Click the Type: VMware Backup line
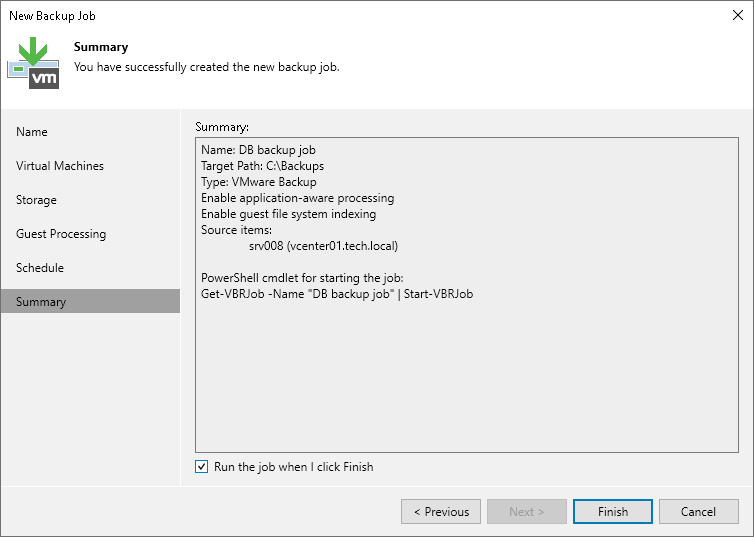Screen dimensions: 754x537 point(258,182)
